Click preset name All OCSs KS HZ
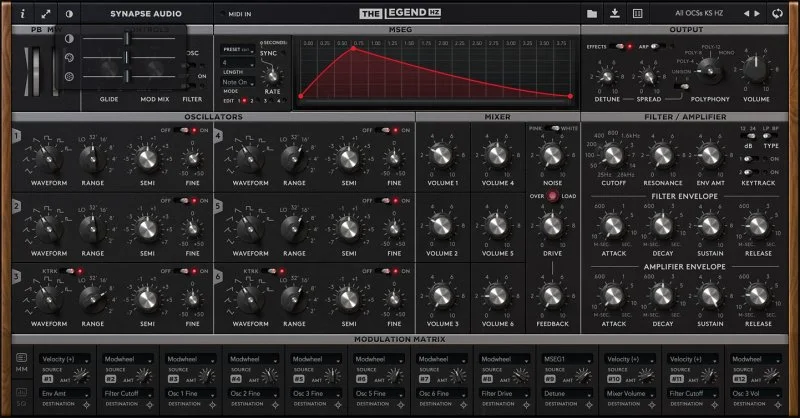The image size is (800, 418). tap(699, 13)
